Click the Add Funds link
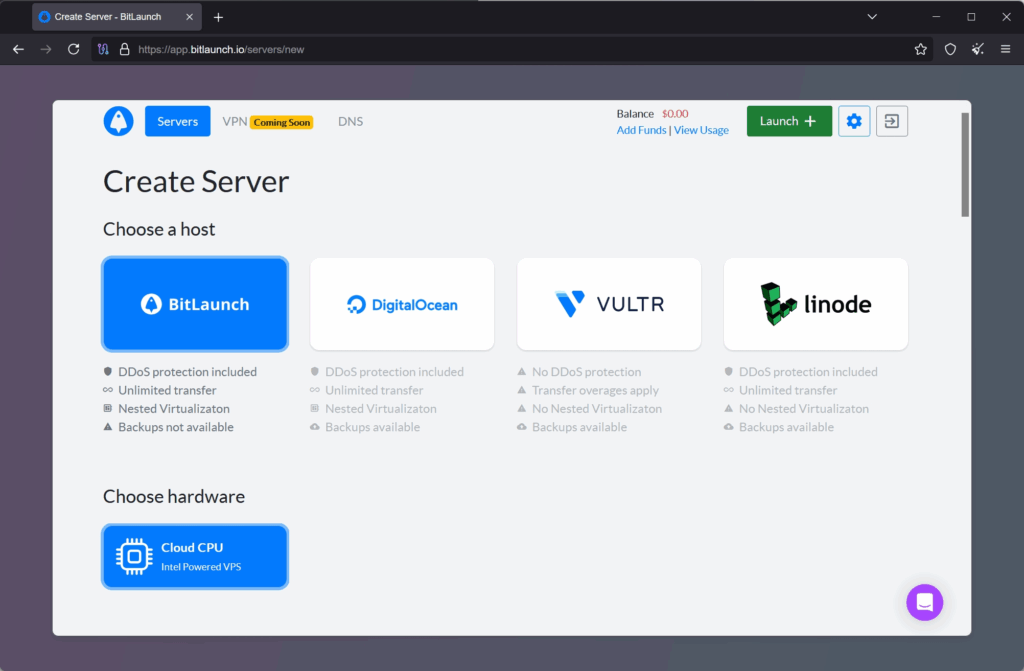 (641, 130)
